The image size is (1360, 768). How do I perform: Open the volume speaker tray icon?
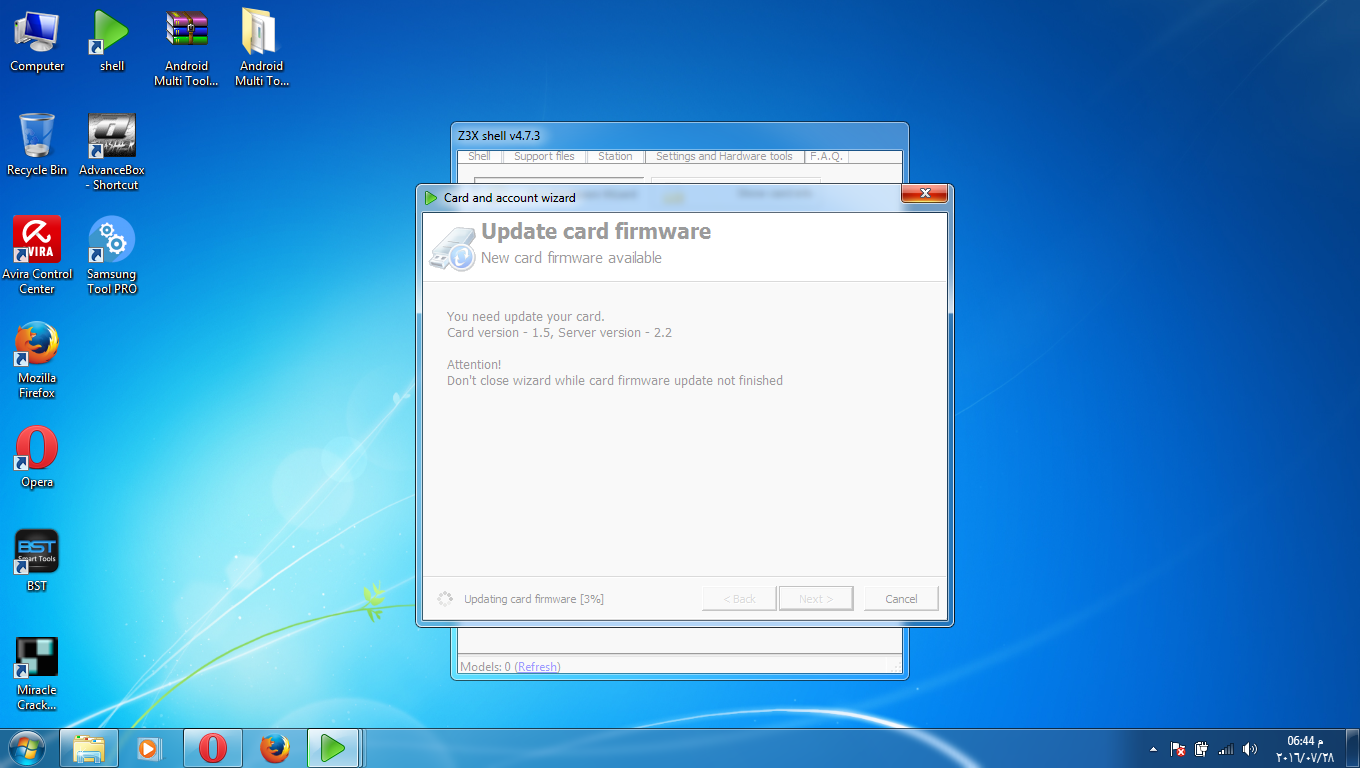click(x=1249, y=749)
